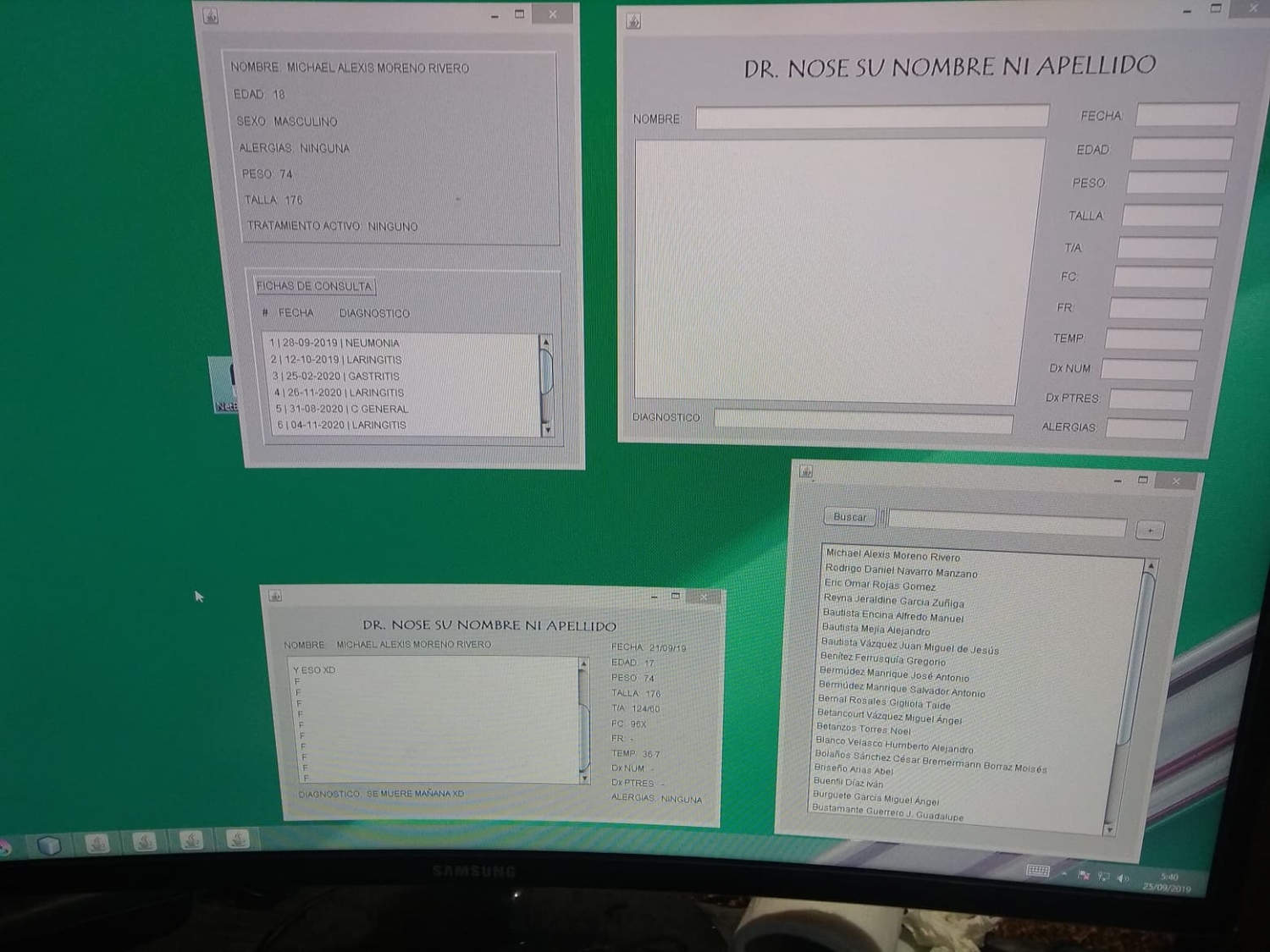This screenshot has height=952, width=1270.
Task: Click the PESO input field in the large form
Action: tap(1177, 182)
